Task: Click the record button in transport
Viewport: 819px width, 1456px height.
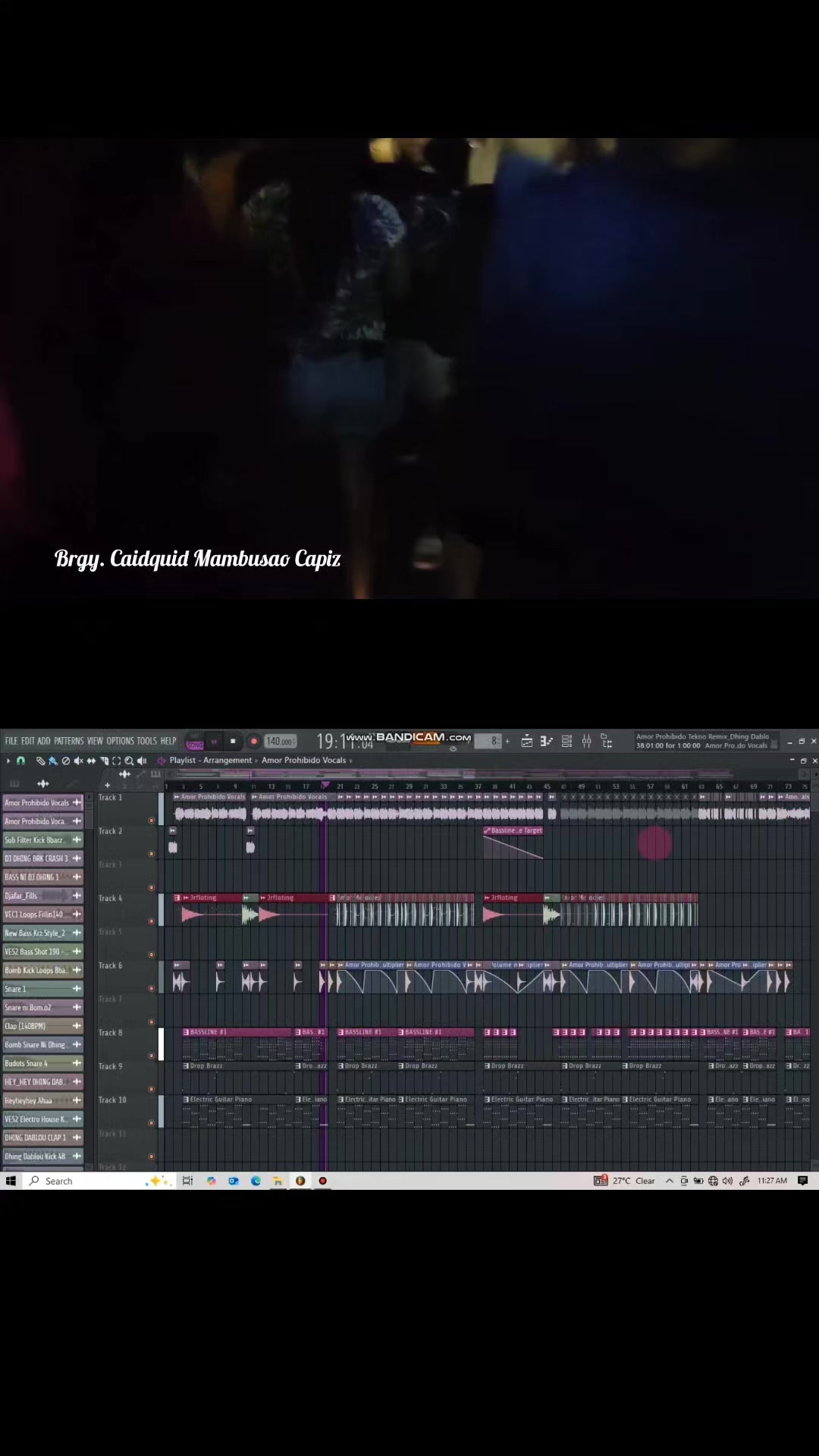Action: point(254,742)
